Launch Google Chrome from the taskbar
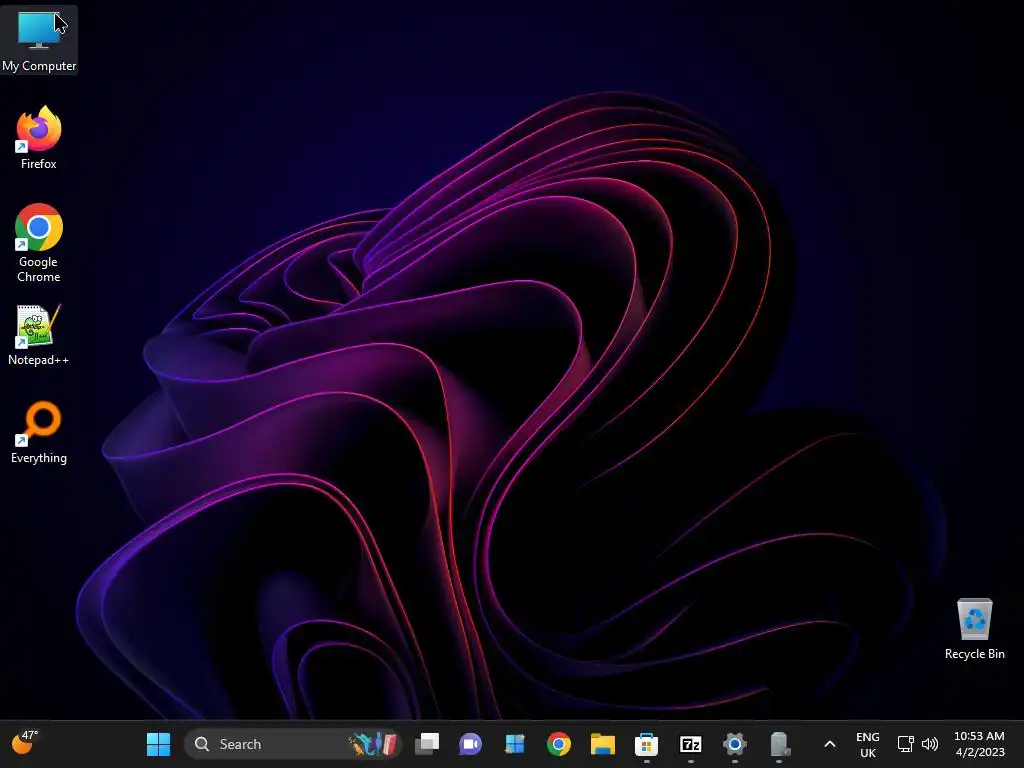 click(559, 744)
